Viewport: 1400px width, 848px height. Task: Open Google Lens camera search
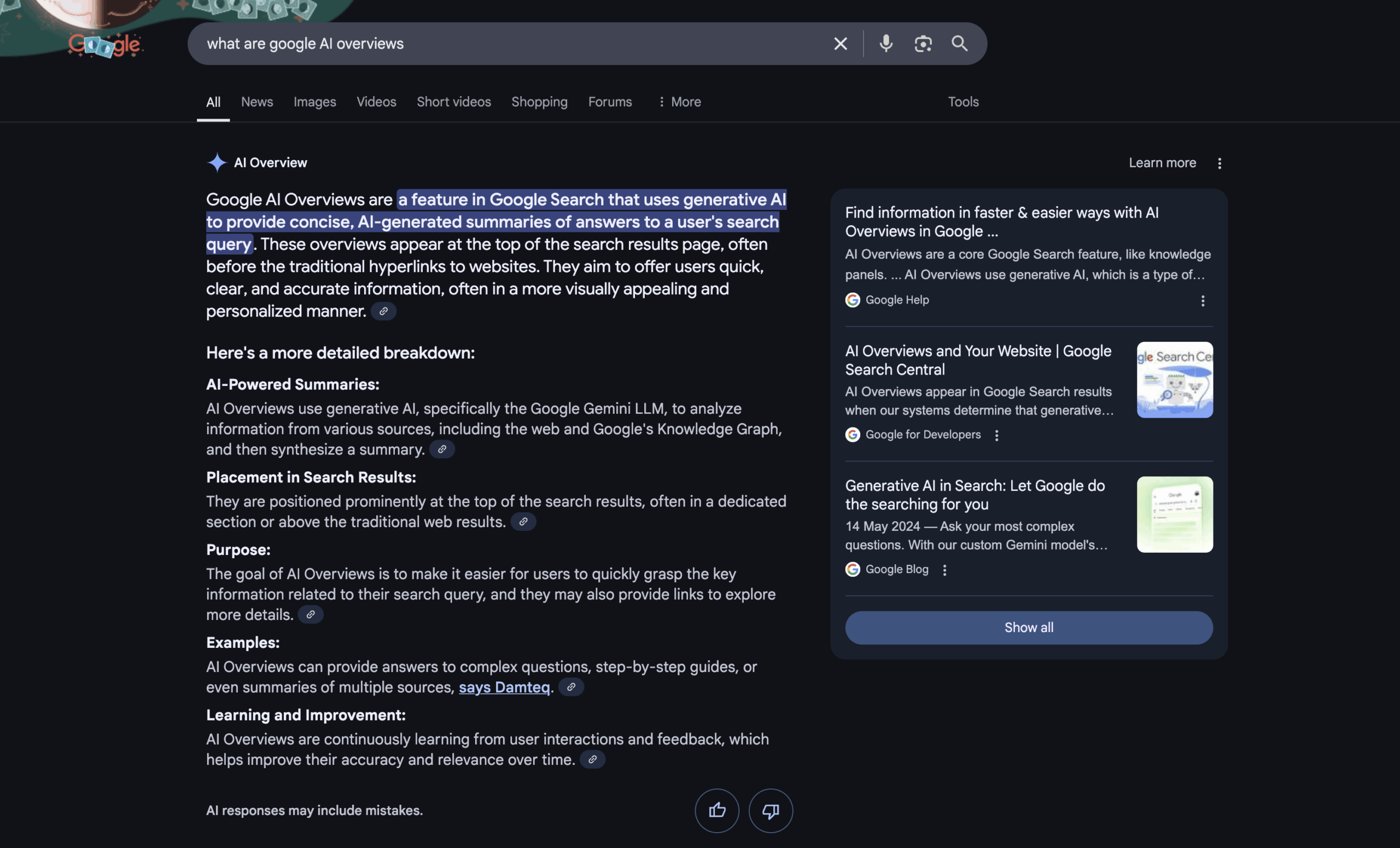(x=922, y=43)
